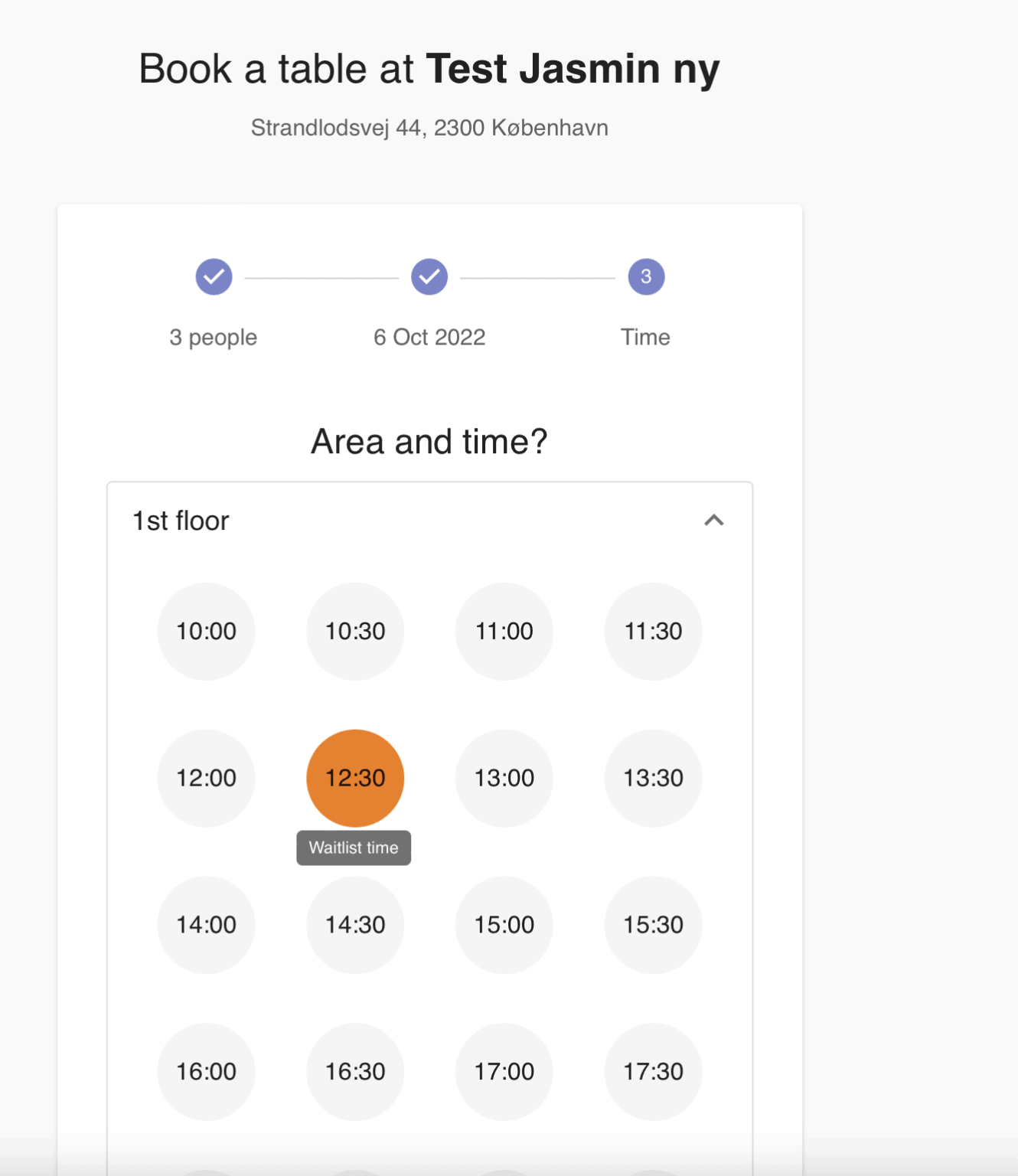Viewport: 1018px width, 1176px height.
Task: Click the completed checkmark for 3 people step
Action: click(x=214, y=276)
